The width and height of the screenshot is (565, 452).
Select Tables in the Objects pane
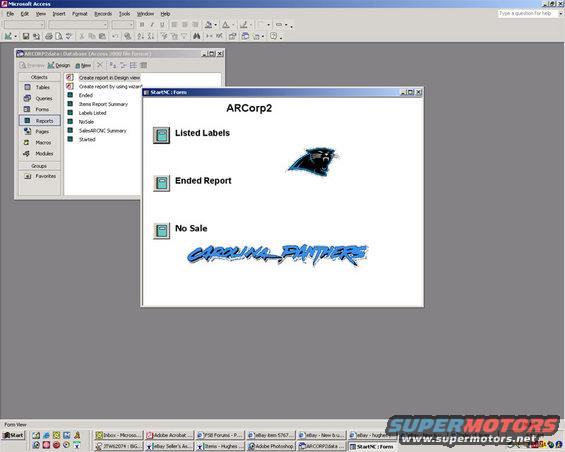tap(39, 87)
